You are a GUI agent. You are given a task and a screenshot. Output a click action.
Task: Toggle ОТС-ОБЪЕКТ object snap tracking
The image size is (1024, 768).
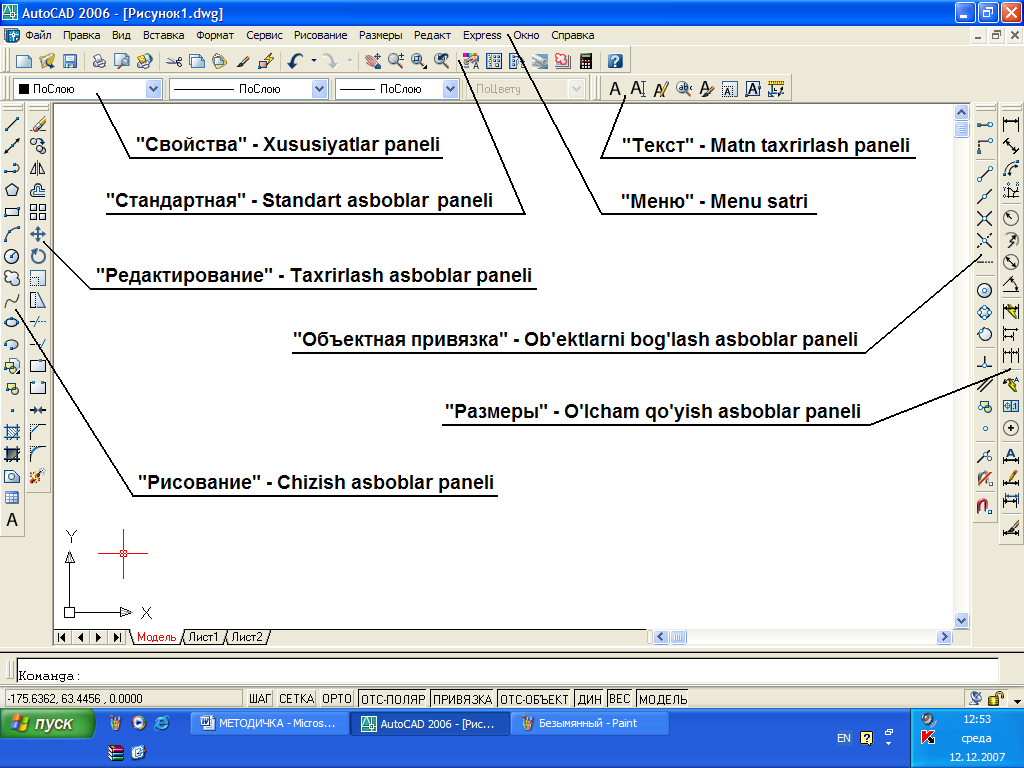click(534, 699)
